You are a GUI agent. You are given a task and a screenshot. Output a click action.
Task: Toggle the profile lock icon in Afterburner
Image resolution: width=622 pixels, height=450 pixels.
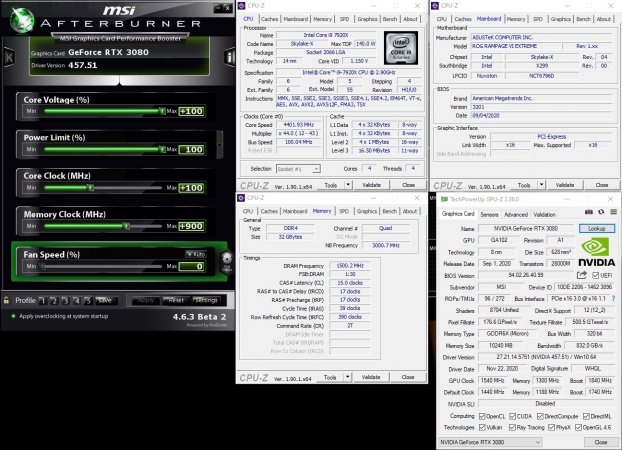[6, 300]
